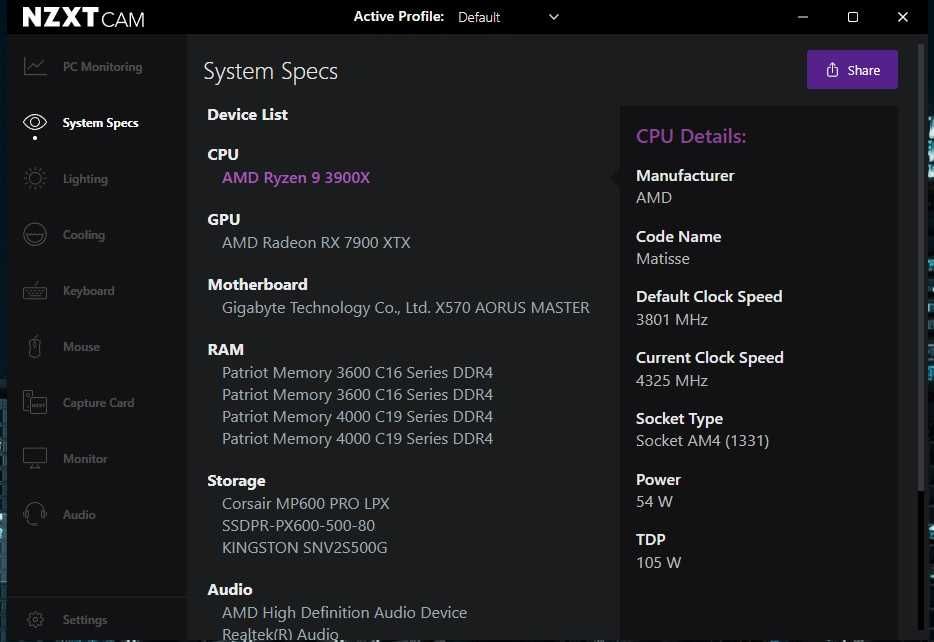The height and width of the screenshot is (642, 934).
Task: Switch to PC Monitoring section
Action: click(x=102, y=67)
